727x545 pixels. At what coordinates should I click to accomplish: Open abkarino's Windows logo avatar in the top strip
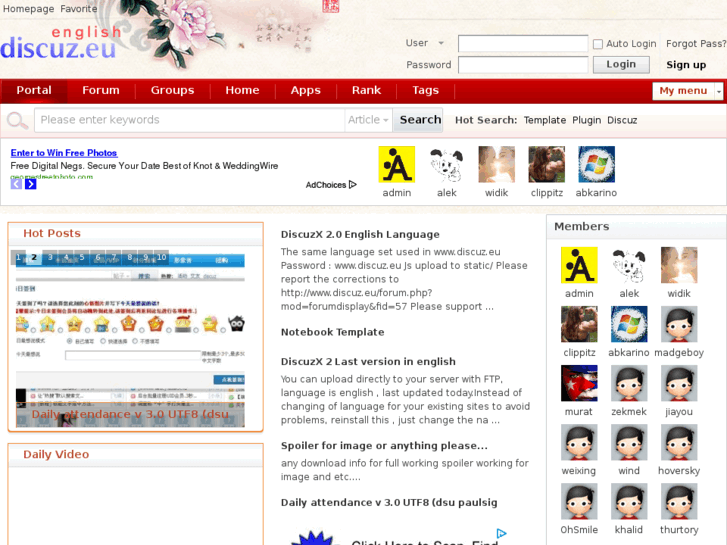tap(596, 164)
